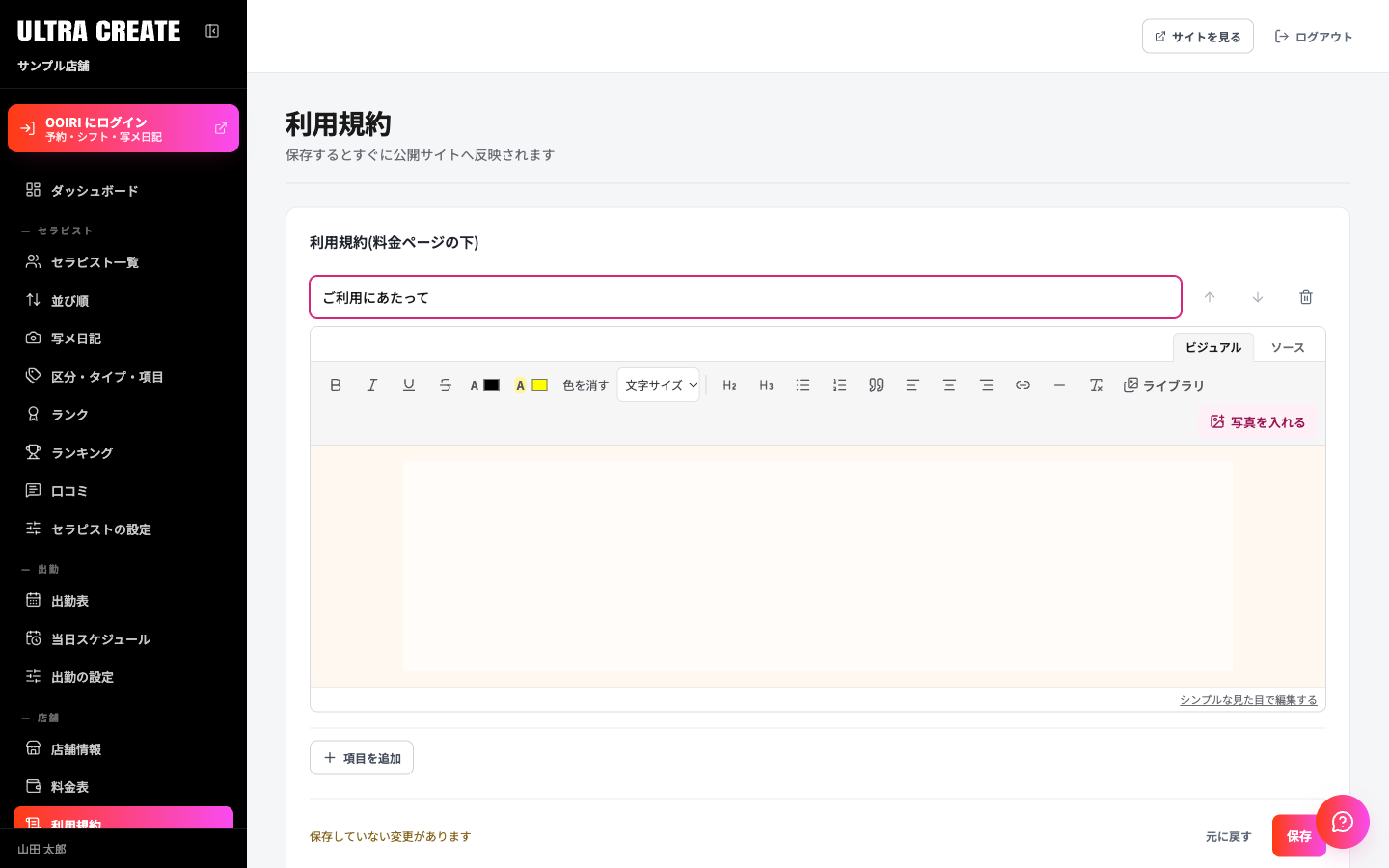Create a bulleted list
This screenshot has height=868, width=1389.
(803, 385)
